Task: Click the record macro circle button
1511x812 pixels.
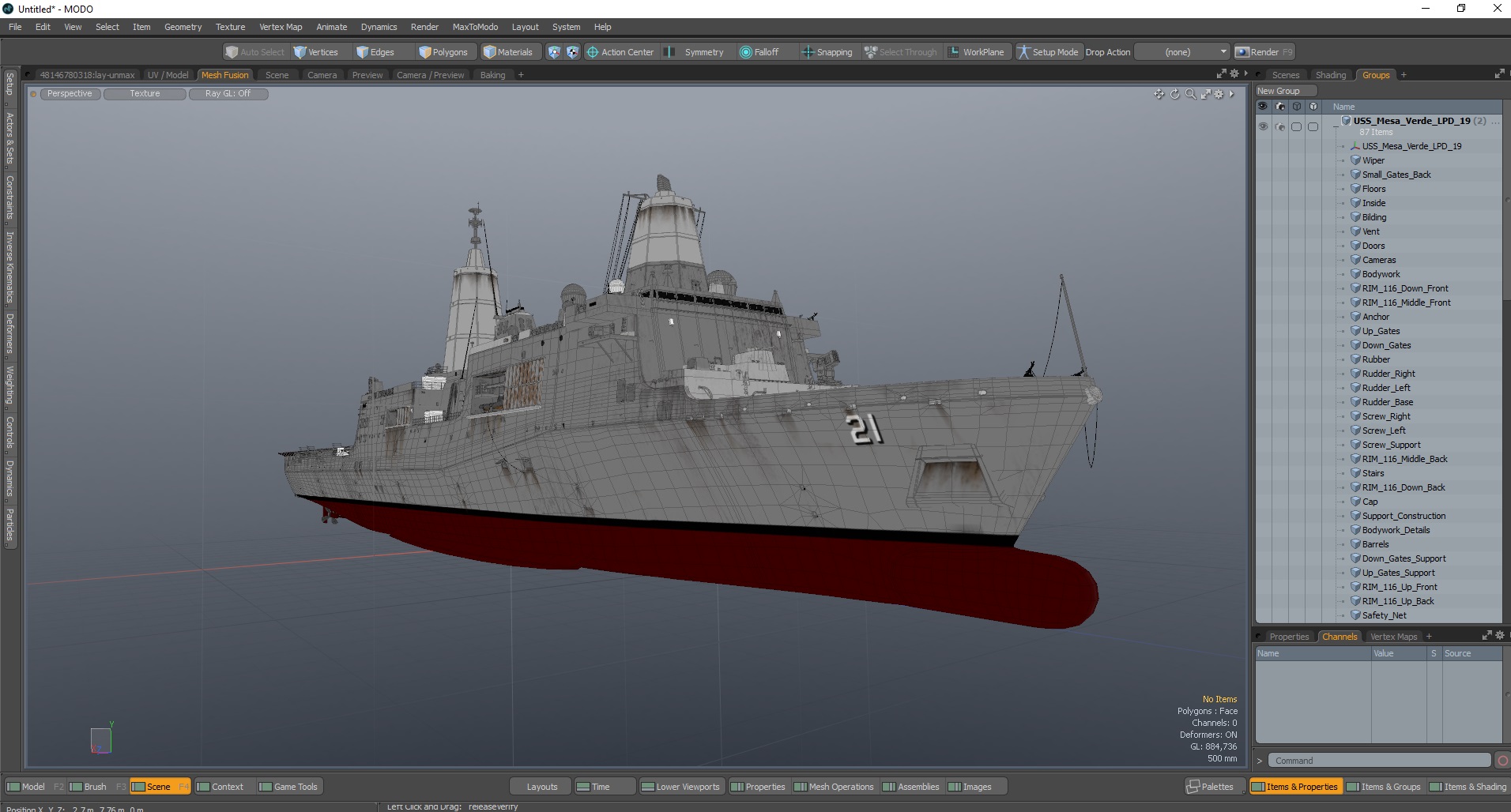Action: 1502,761
